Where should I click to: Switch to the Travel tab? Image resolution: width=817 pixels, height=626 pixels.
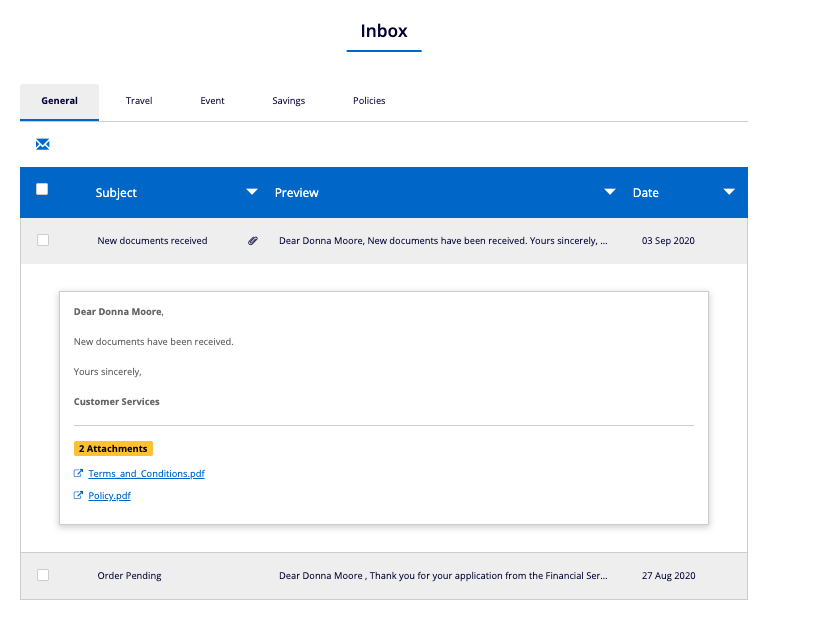click(x=139, y=101)
